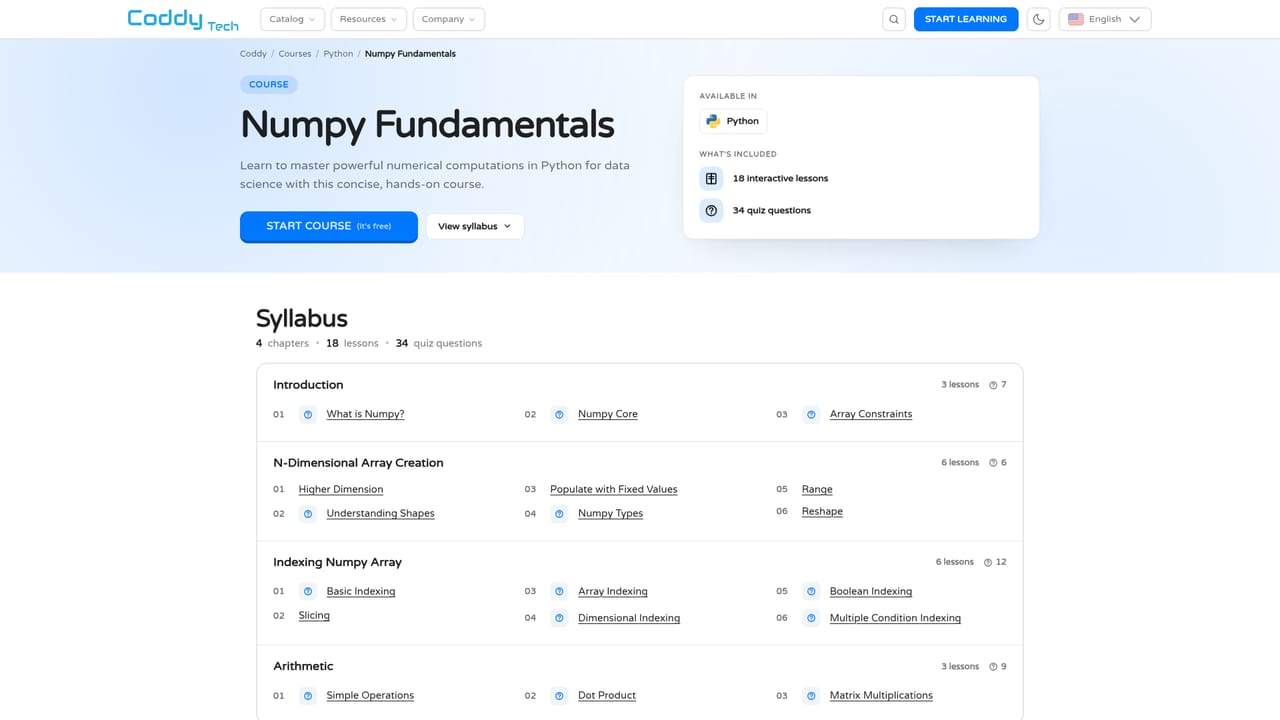Go to Python in breadcrumb
Image resolution: width=1280 pixels, height=720 pixels.
tap(338, 54)
